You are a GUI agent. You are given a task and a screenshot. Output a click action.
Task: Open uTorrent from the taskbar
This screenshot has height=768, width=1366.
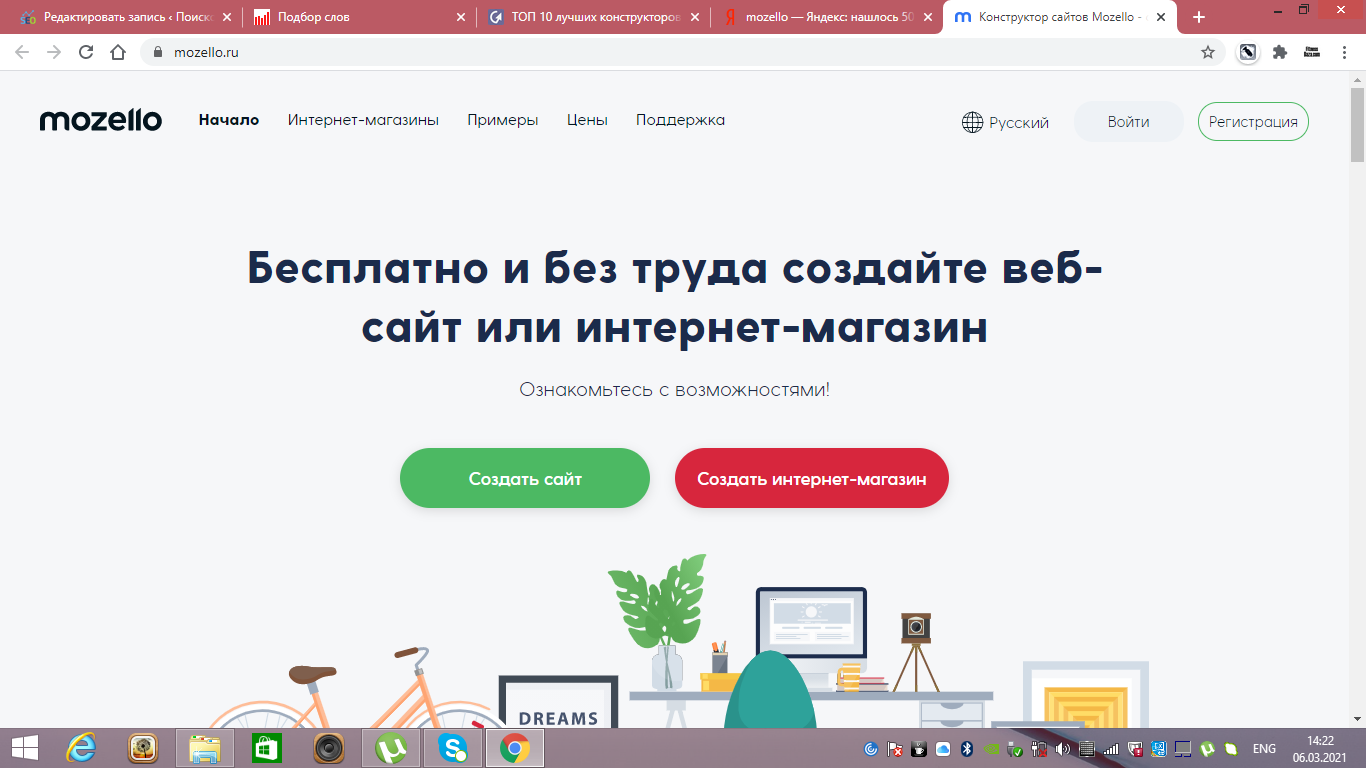pos(390,748)
